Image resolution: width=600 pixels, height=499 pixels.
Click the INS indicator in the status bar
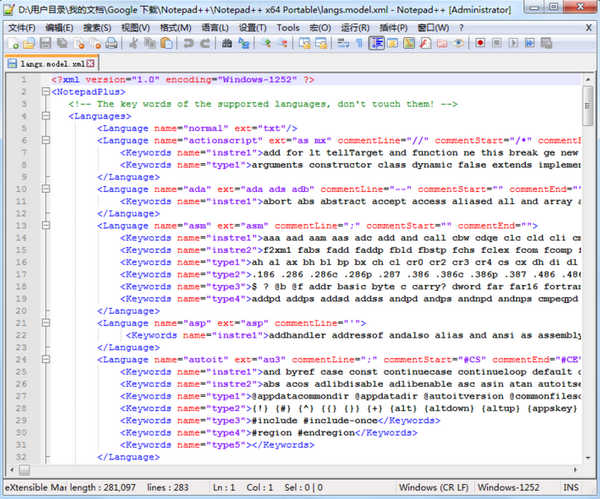coord(571,488)
